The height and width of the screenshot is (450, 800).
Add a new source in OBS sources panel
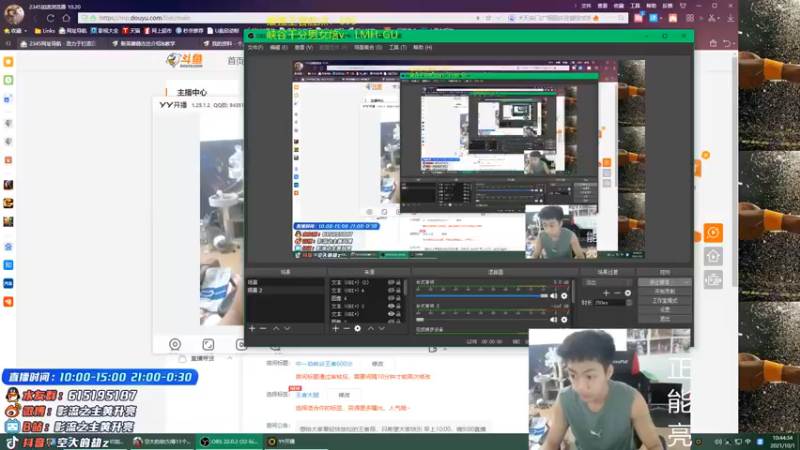(336, 329)
